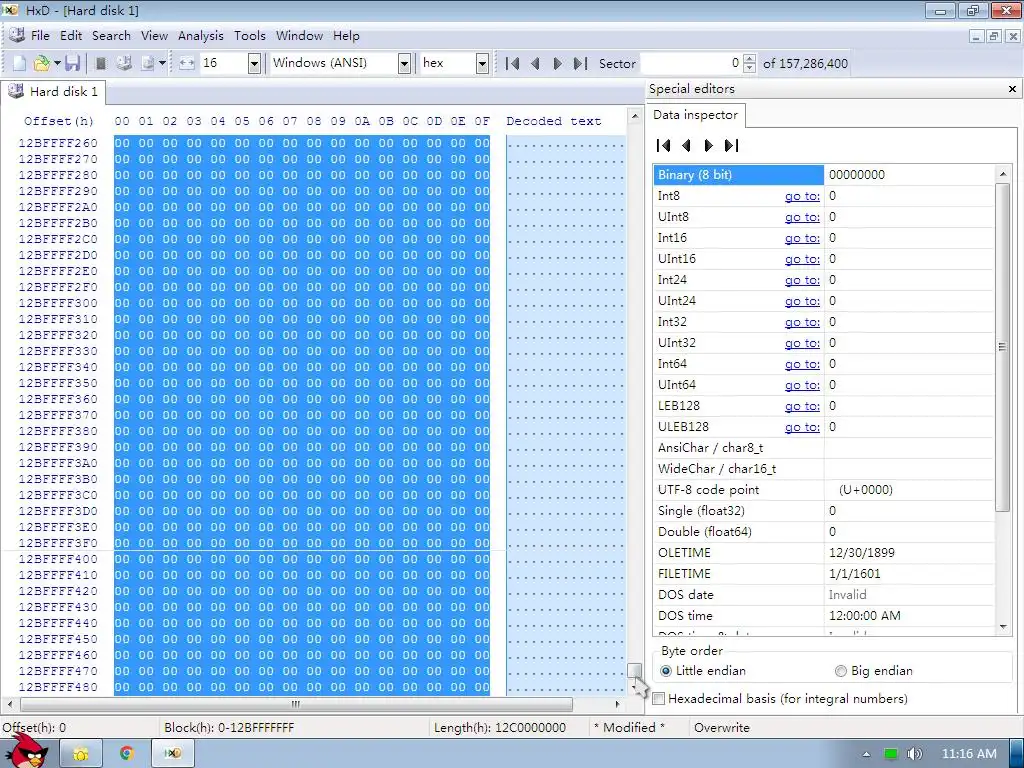This screenshot has height=768, width=1024.
Task: Click the ULEB128 go to link
Action: [x=802, y=426]
